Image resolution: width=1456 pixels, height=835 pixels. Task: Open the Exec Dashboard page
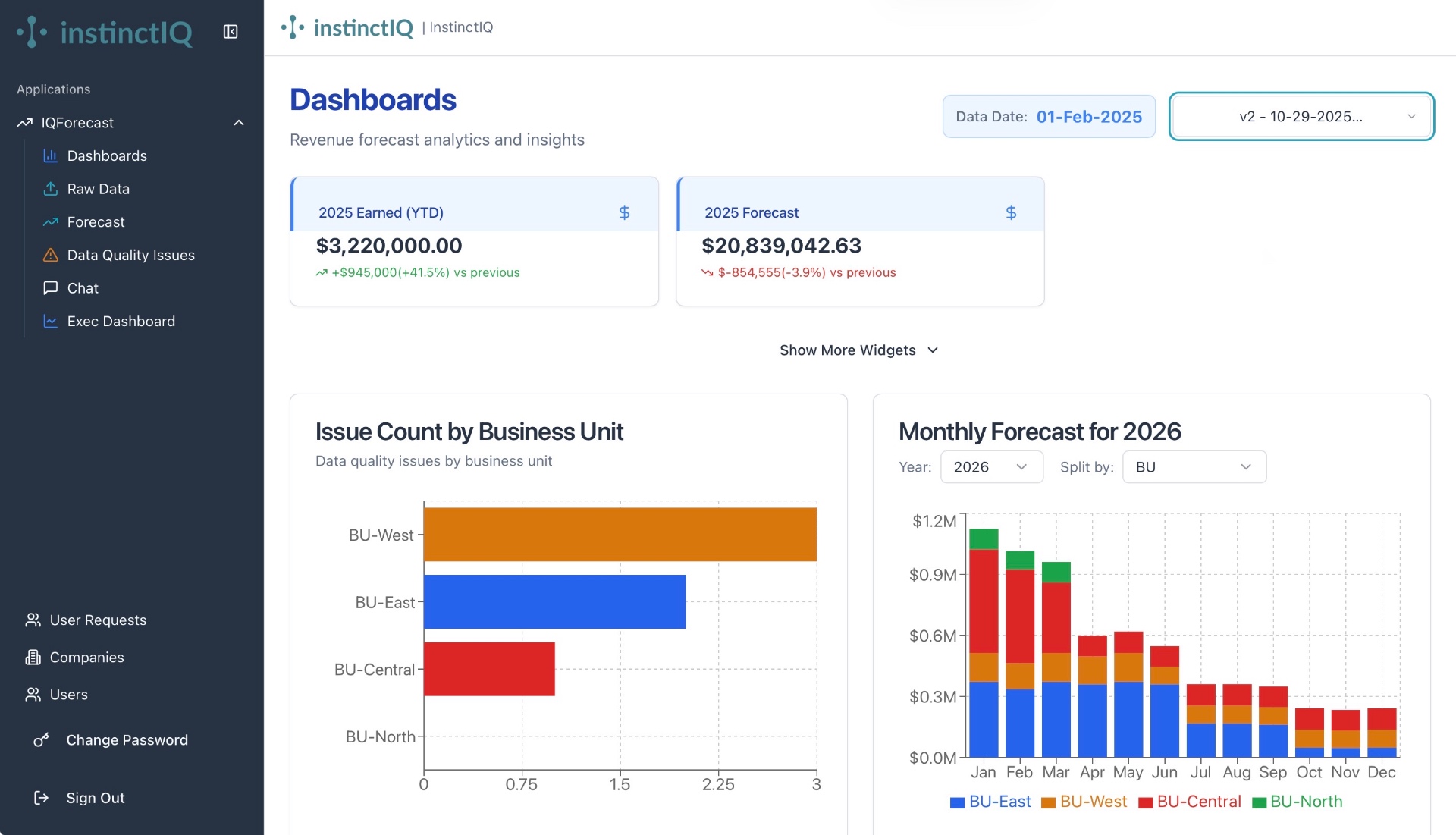(121, 322)
